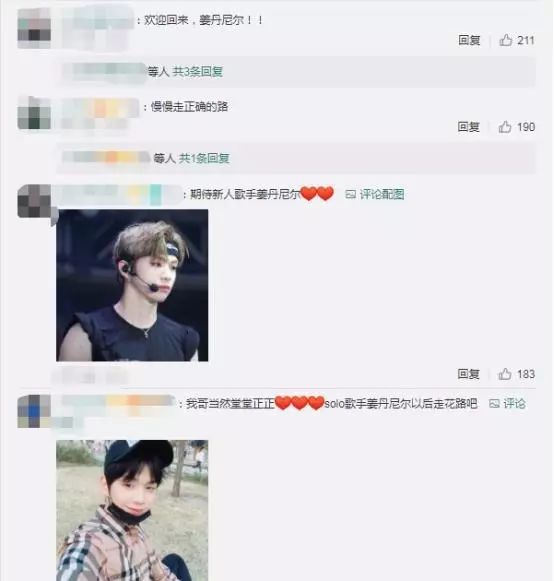Expand 共3条回复 replies
The image size is (554, 581).
(x=198, y=71)
